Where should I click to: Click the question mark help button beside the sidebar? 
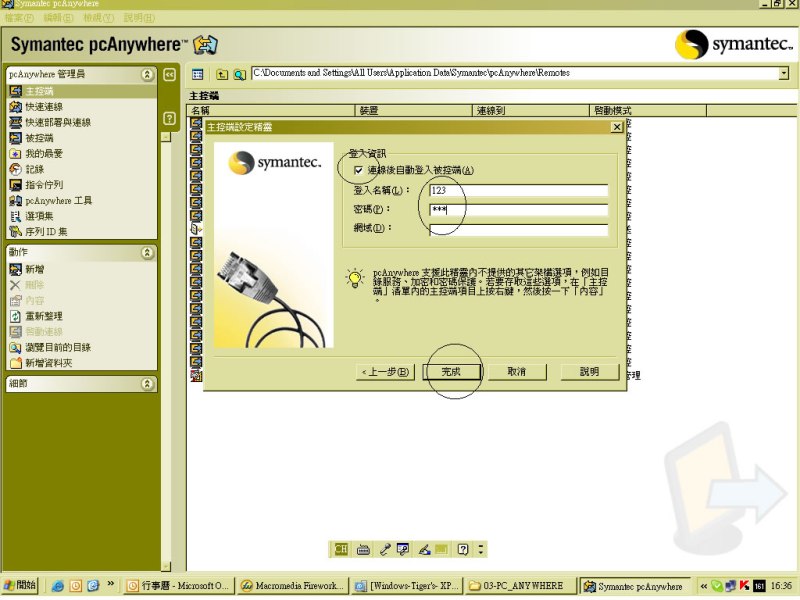[x=169, y=119]
